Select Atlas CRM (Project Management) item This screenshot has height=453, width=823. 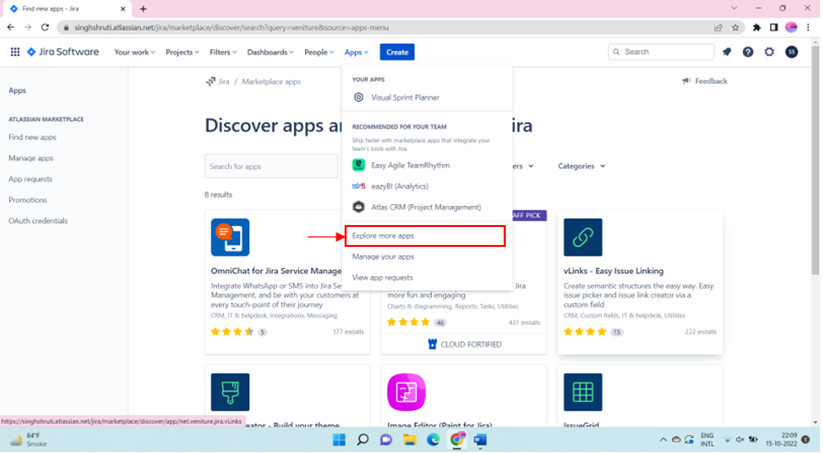(x=427, y=207)
